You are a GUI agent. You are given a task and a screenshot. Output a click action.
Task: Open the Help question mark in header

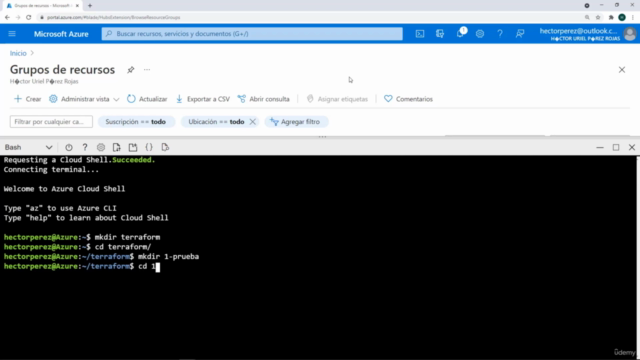click(500, 34)
